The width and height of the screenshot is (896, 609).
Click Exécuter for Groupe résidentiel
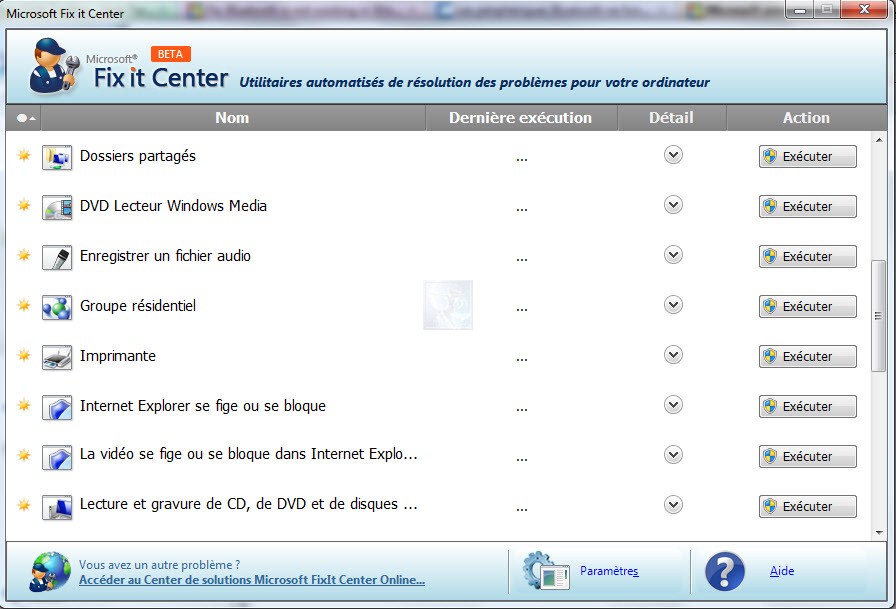807,306
